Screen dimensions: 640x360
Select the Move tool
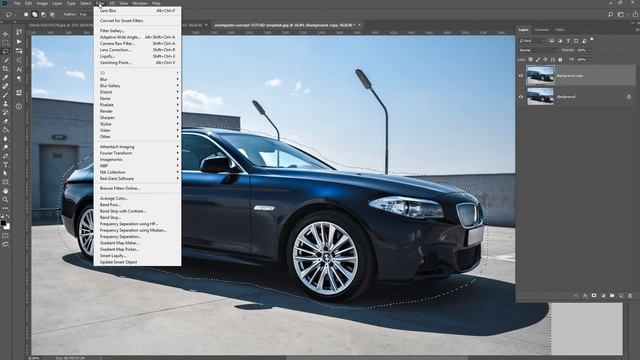5,34
